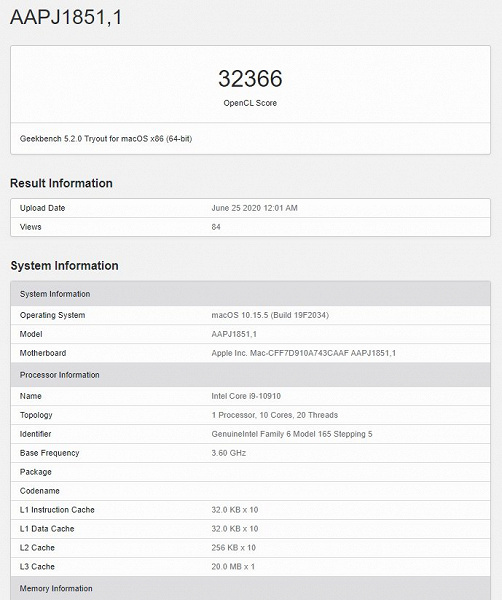Click the Model value AAPJ1851,1
The image size is (502, 600).
click(x=234, y=334)
